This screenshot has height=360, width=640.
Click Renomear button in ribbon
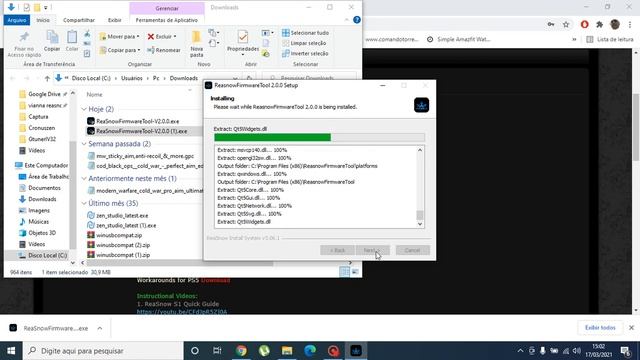click(164, 50)
